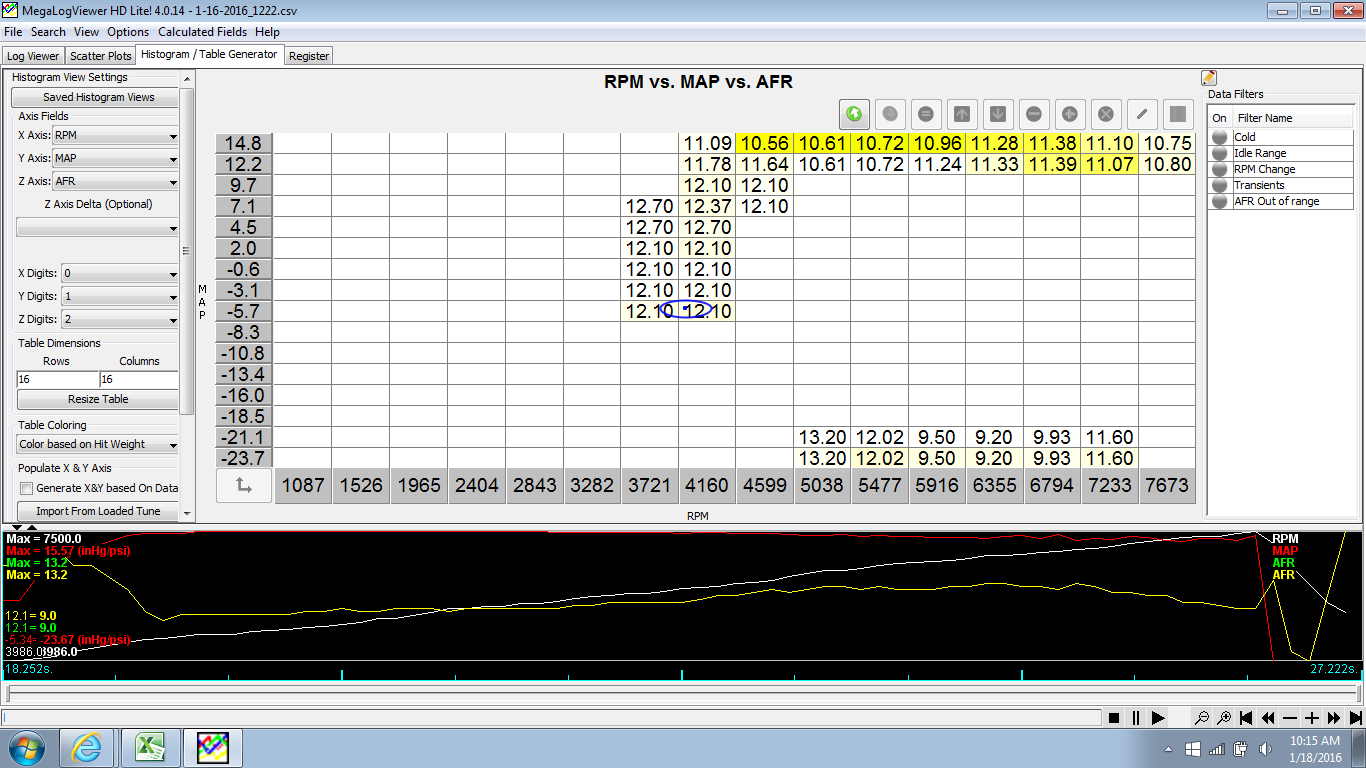Click the Stop playback icon
This screenshot has height=768, width=1366.
1114,717
